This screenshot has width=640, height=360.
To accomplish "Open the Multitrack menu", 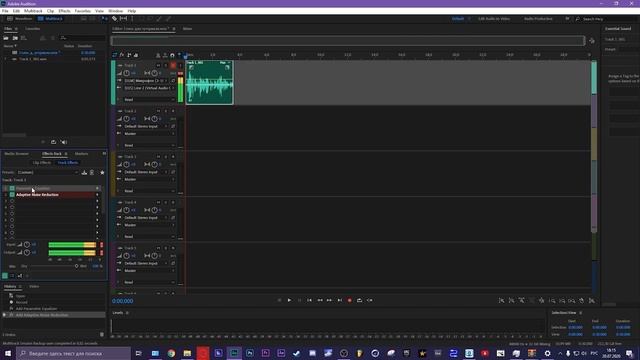I will tap(33, 11).
